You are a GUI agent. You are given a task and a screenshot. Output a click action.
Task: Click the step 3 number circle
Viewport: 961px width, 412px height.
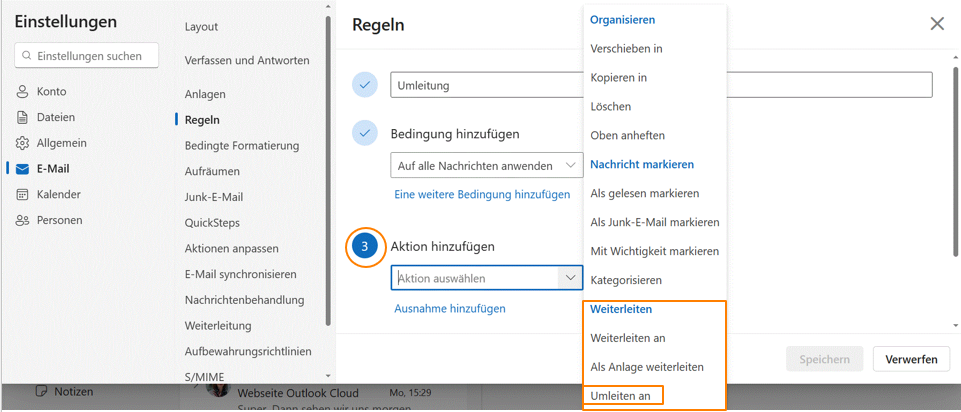click(x=365, y=247)
